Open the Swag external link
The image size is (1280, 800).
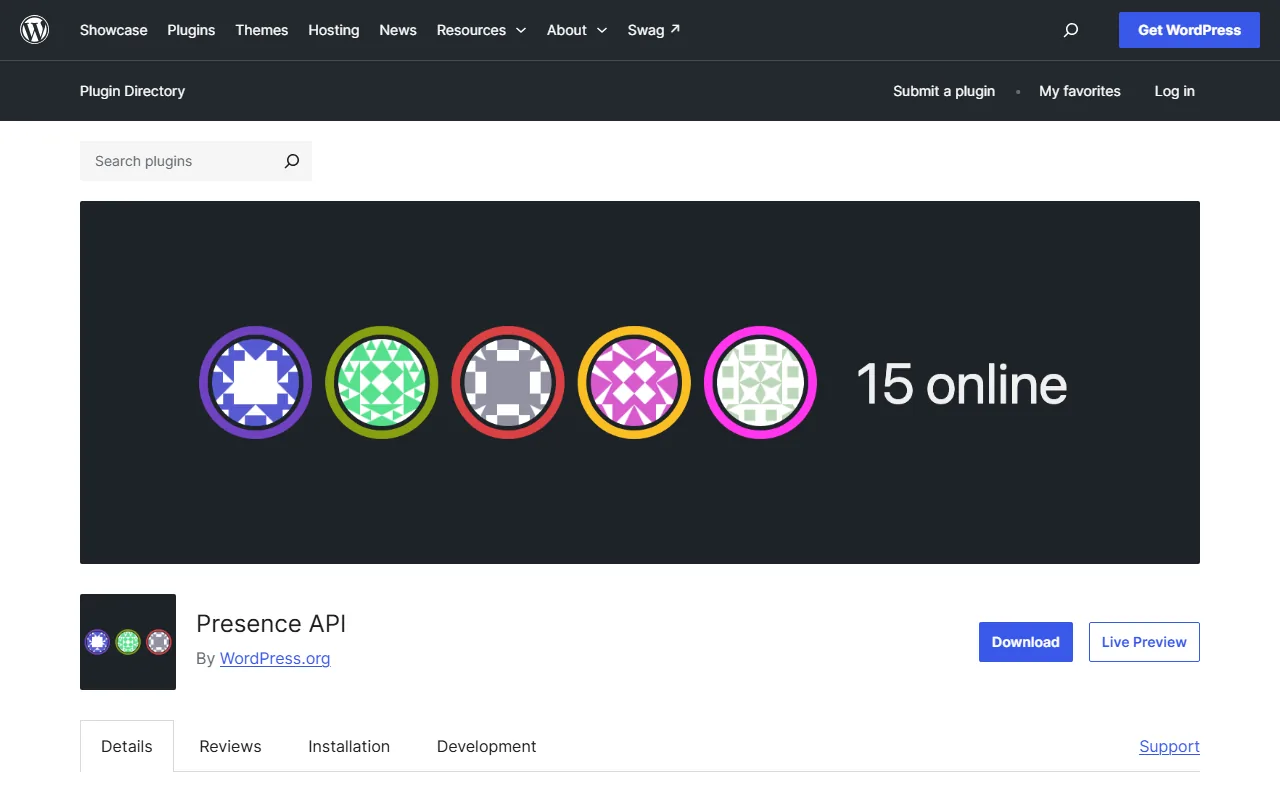654,30
